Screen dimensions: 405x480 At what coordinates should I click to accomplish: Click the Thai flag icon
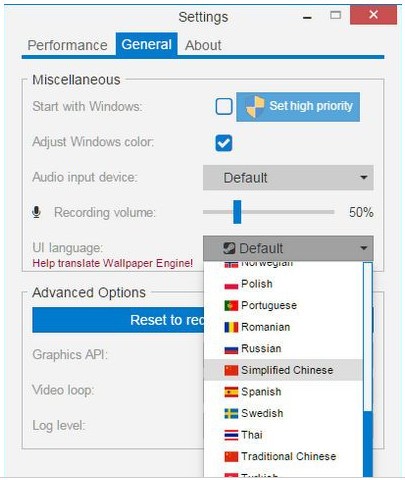point(231,435)
